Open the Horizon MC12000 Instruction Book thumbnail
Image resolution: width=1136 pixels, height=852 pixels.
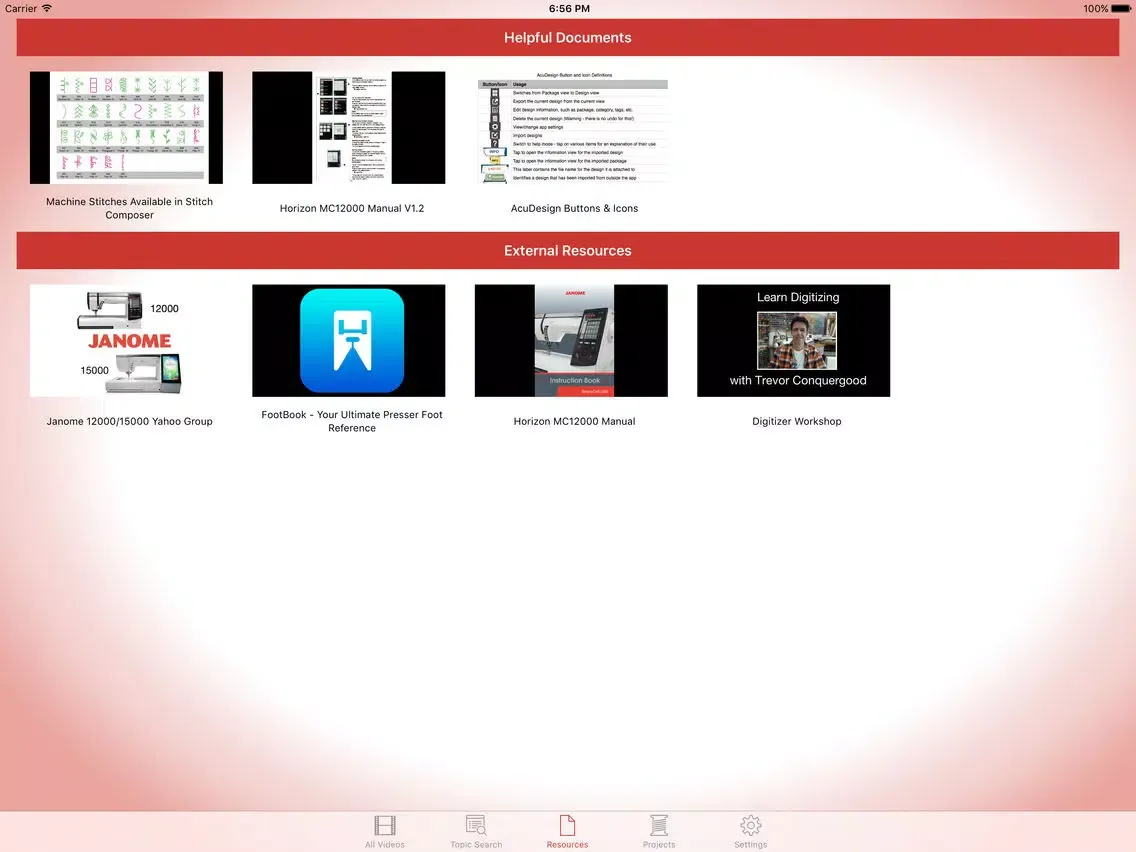point(571,341)
